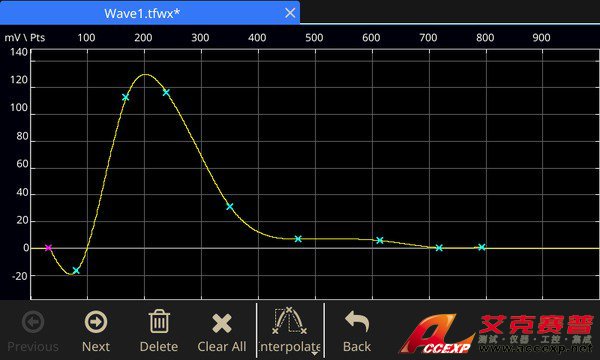Select the cyan marker near 470 points
The width and height of the screenshot is (600, 360).
(x=298, y=239)
